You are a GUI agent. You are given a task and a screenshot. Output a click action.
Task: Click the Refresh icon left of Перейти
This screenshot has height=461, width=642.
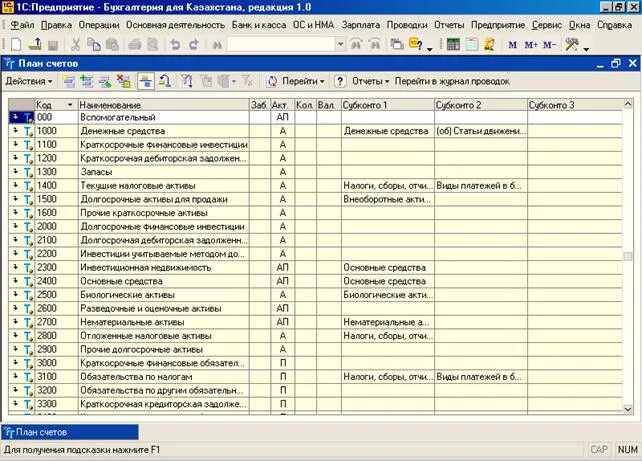coord(272,81)
